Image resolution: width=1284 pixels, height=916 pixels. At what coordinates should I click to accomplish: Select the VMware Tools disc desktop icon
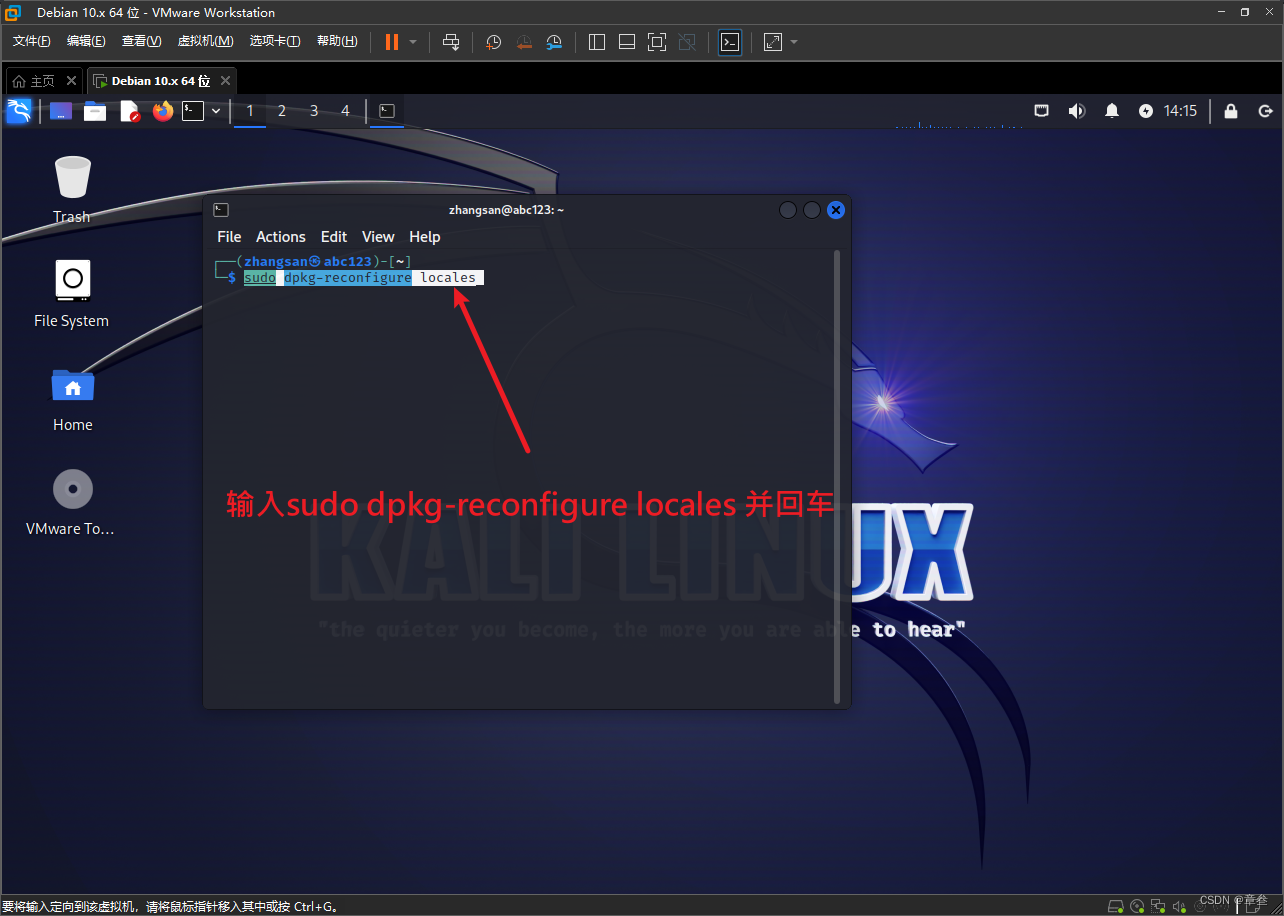[72, 502]
